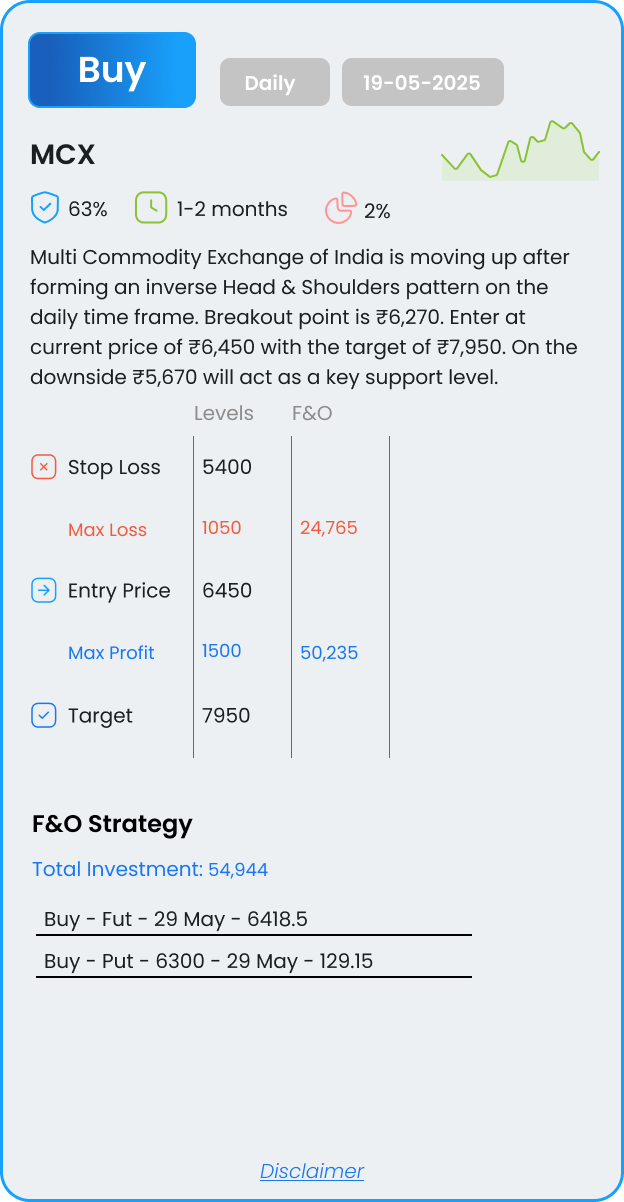Viewport: 624px width, 1202px height.
Task: Click the F&O Strategy heading
Action: pos(112,824)
